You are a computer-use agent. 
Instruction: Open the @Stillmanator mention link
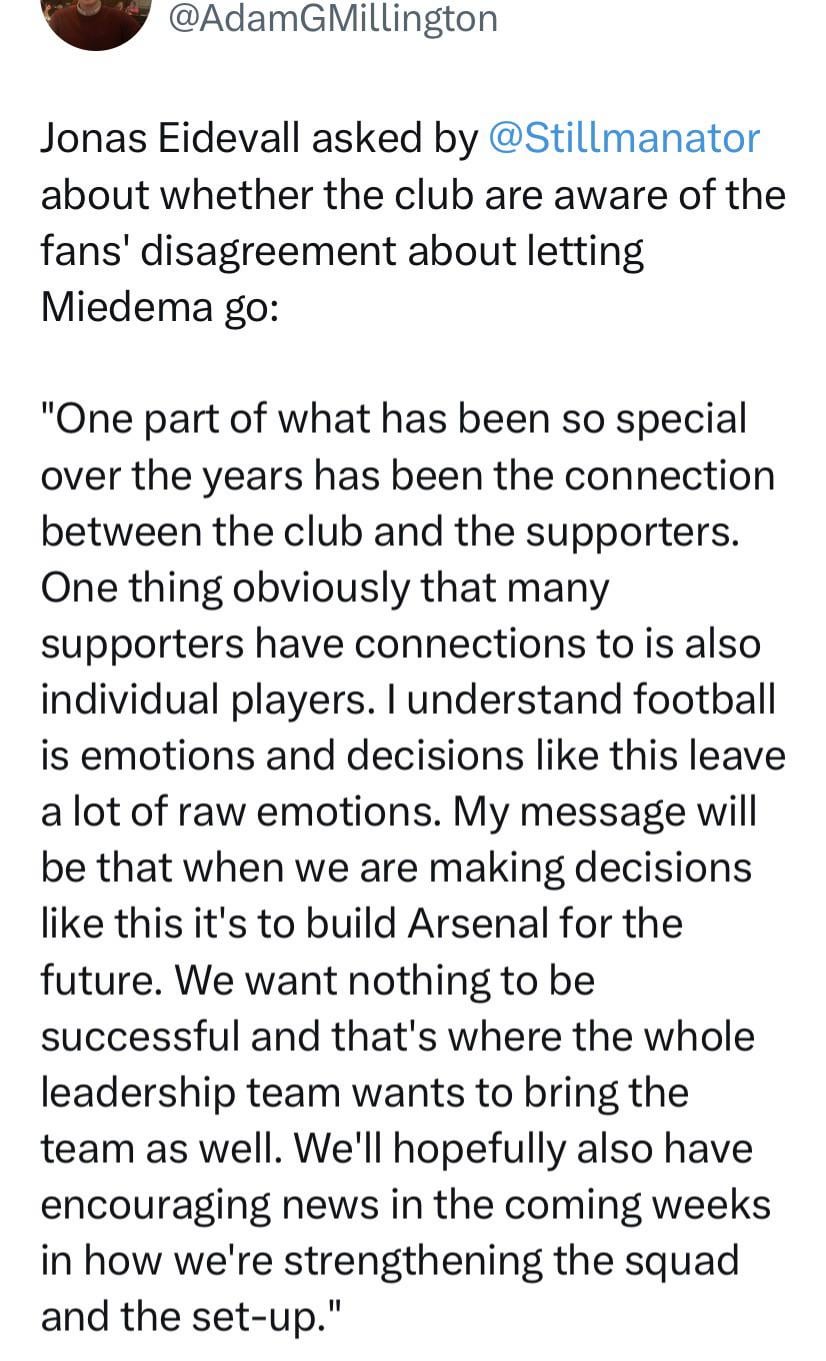tap(623, 137)
